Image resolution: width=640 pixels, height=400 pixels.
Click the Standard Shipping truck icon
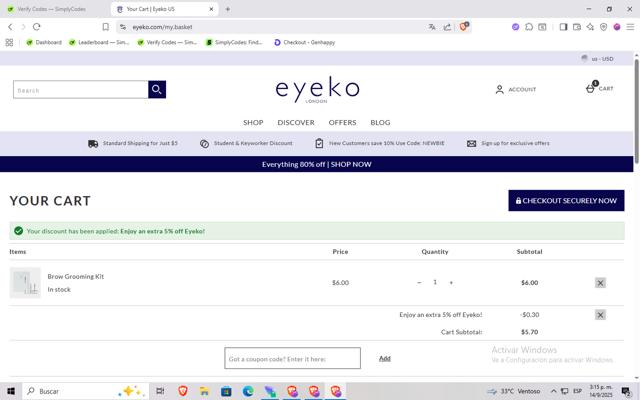93,143
